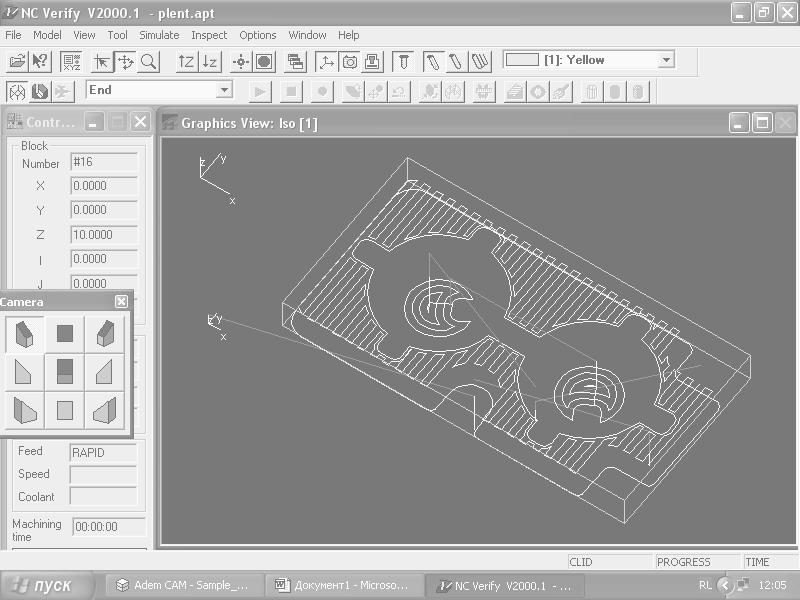Click the X coordinate field
Viewport: 800px width, 600px height.
click(104, 186)
